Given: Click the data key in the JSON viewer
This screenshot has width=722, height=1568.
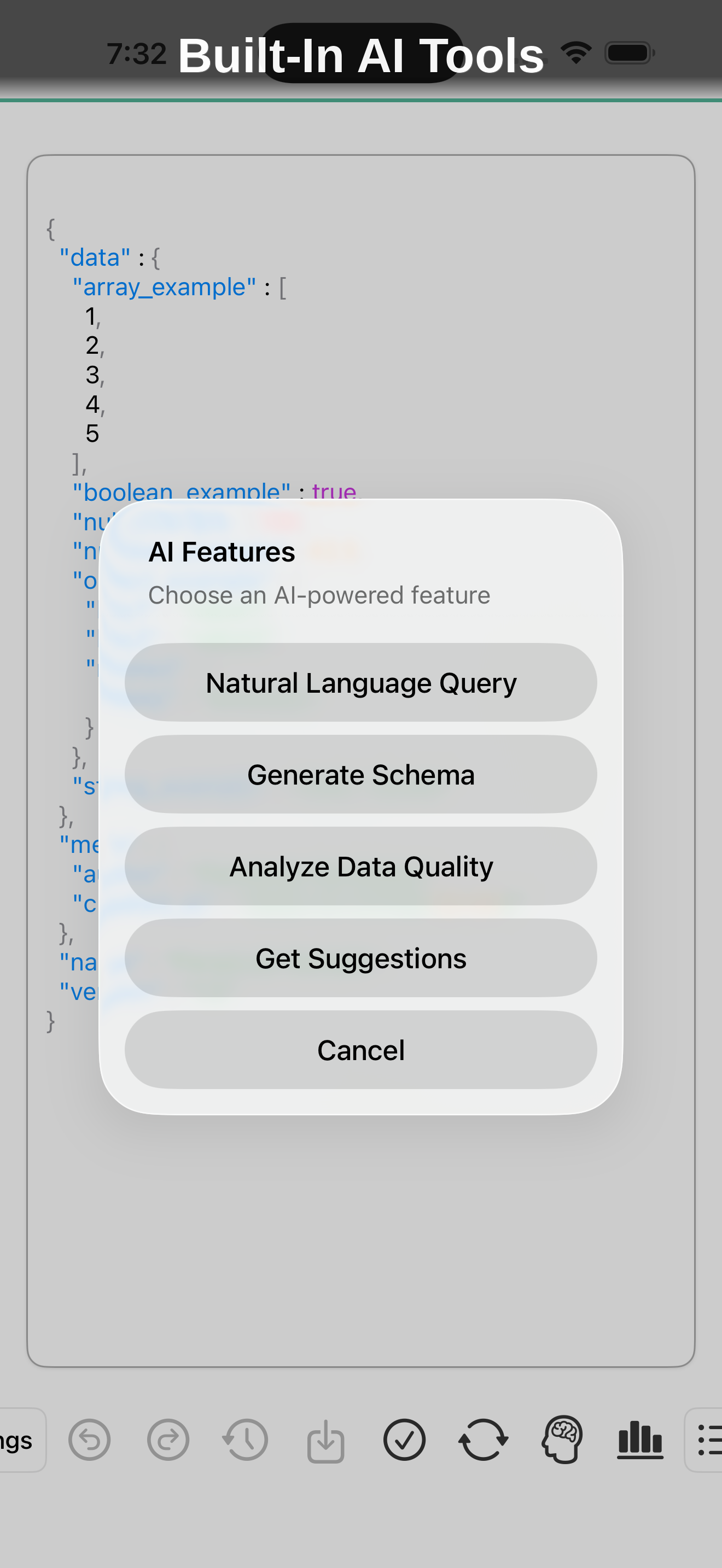Looking at the screenshot, I should pyautogui.click(x=95, y=258).
